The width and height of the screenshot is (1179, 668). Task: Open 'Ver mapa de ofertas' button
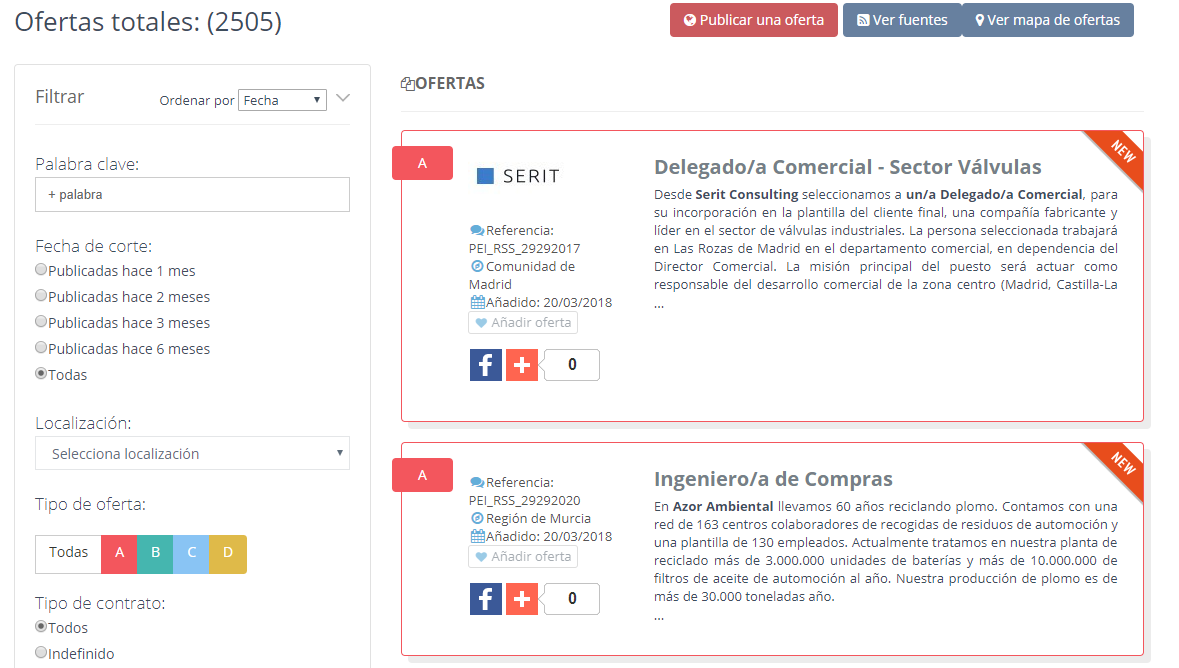[1047, 20]
